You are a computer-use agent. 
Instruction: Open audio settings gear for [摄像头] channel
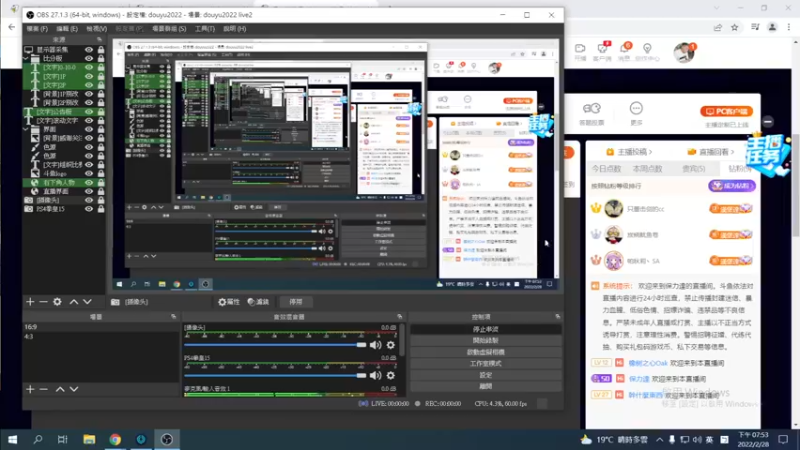tap(391, 345)
